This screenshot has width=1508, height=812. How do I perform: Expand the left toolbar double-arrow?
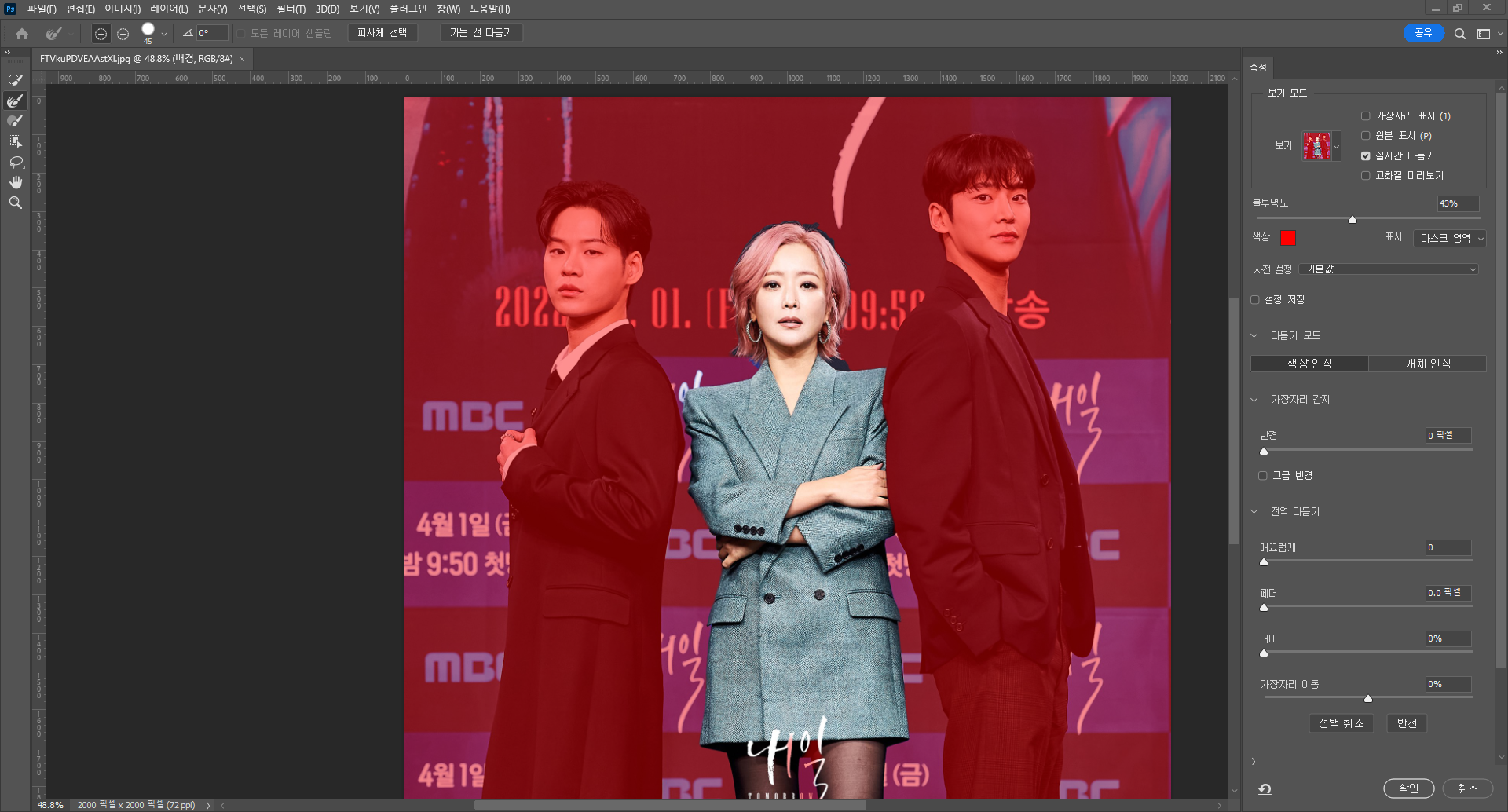pyautogui.click(x=7, y=53)
